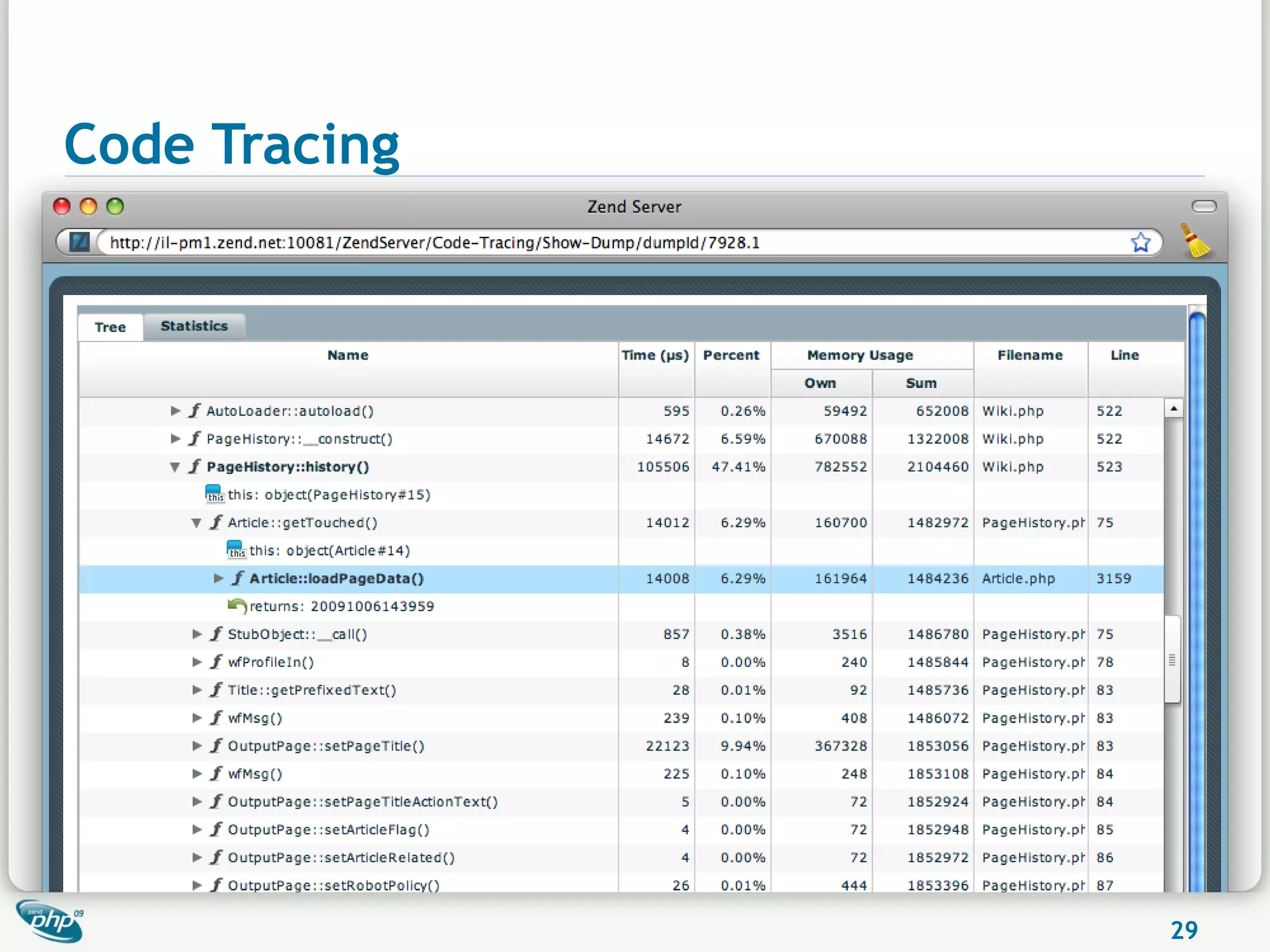1270x952 pixels.
Task: Click function icon of Article::loadPageData()
Action: (238, 578)
